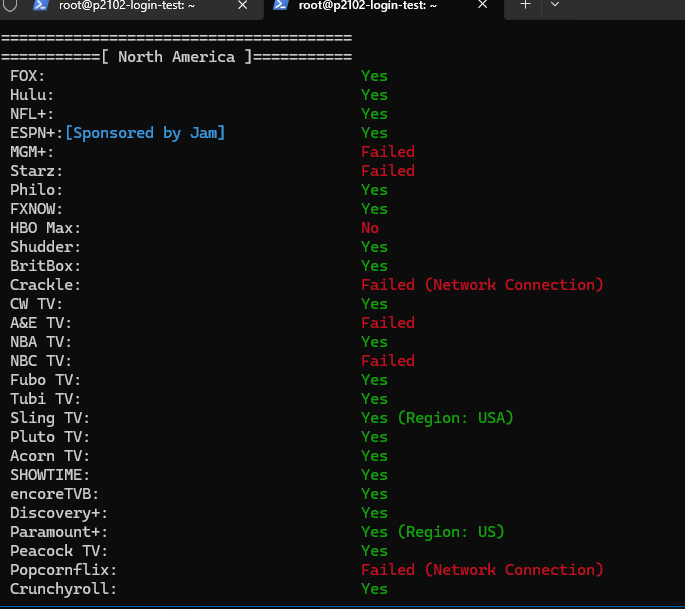Click the 'ESPN+:' row label
This screenshot has width=685, height=609.
(37, 133)
